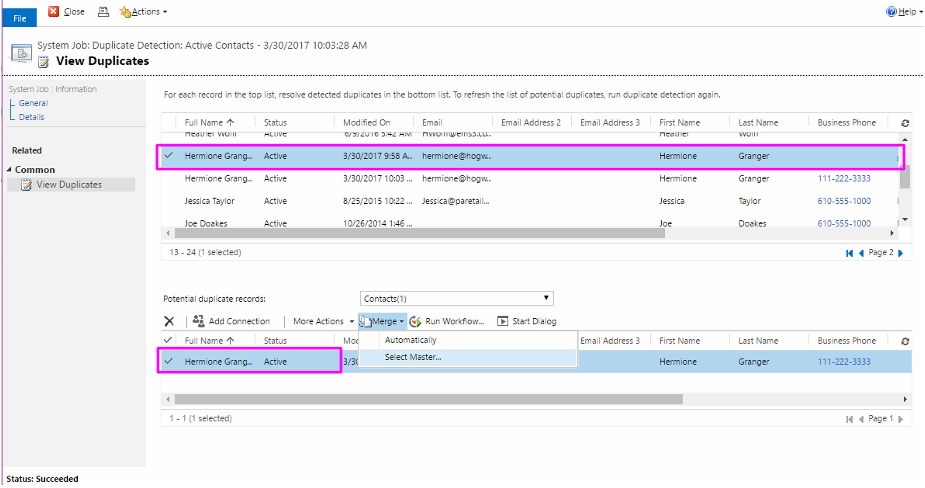Click top list scroll right arrow

click(892, 233)
